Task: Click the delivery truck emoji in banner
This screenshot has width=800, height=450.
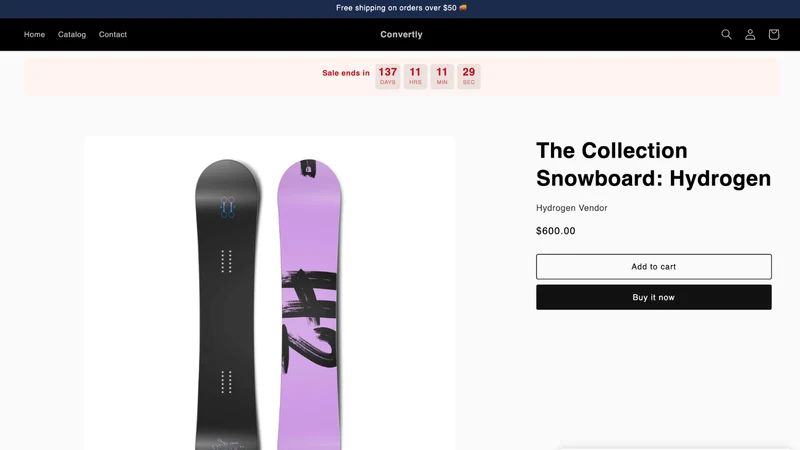Action: tap(463, 8)
